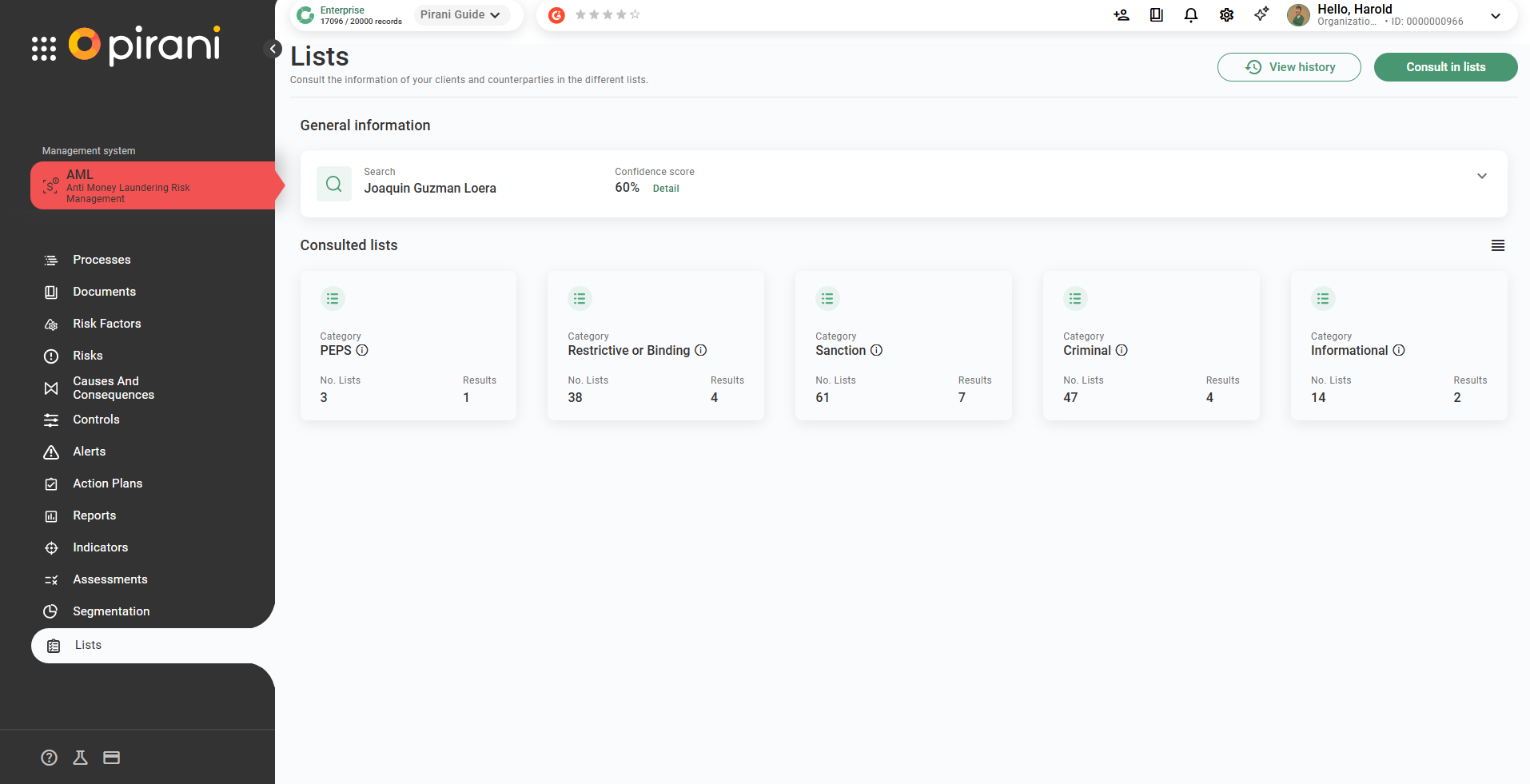Open the Segmentation menu item

click(111, 611)
